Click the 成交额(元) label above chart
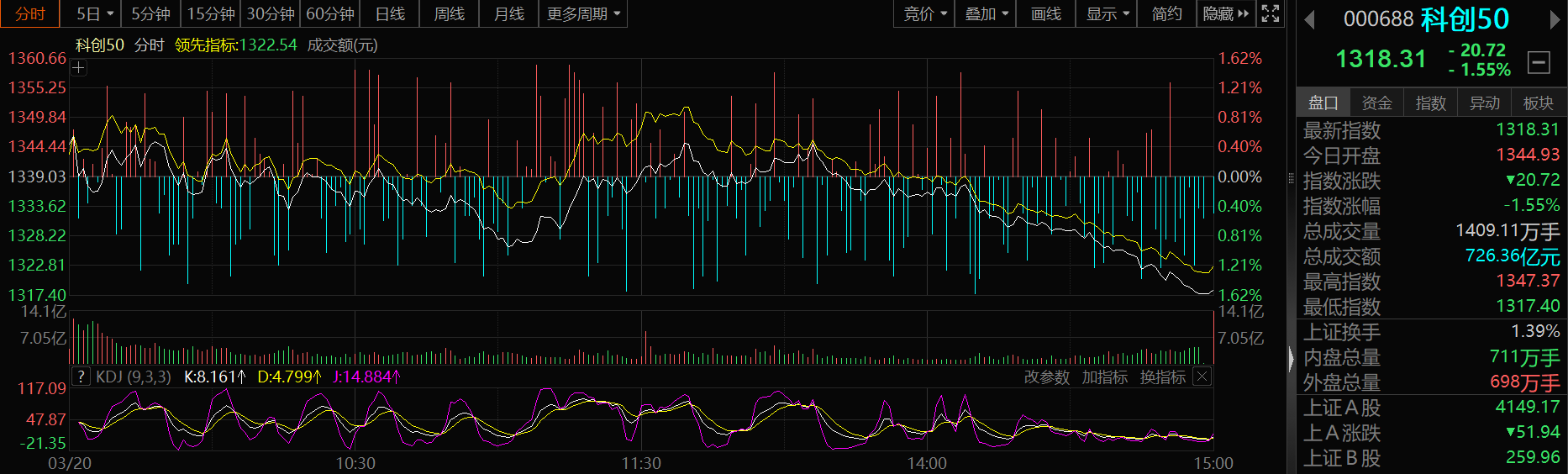 pyautogui.click(x=342, y=45)
